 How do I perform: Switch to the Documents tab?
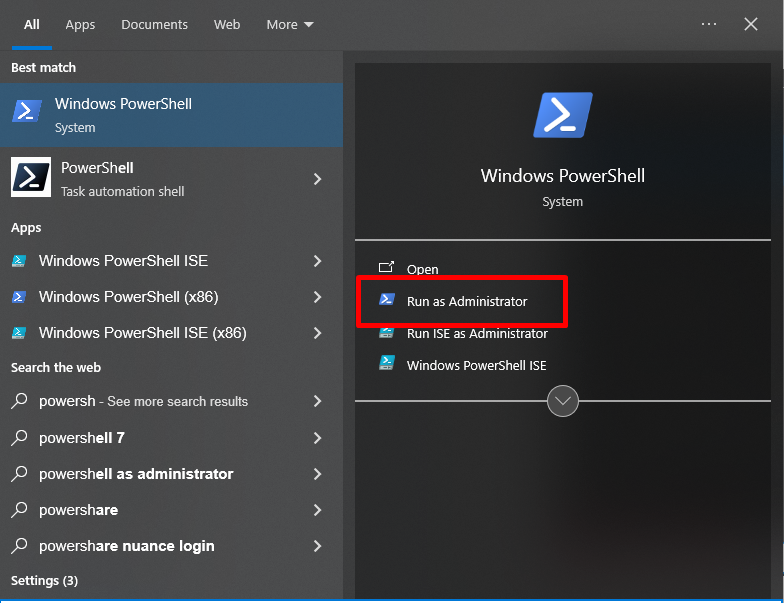[x=154, y=24]
